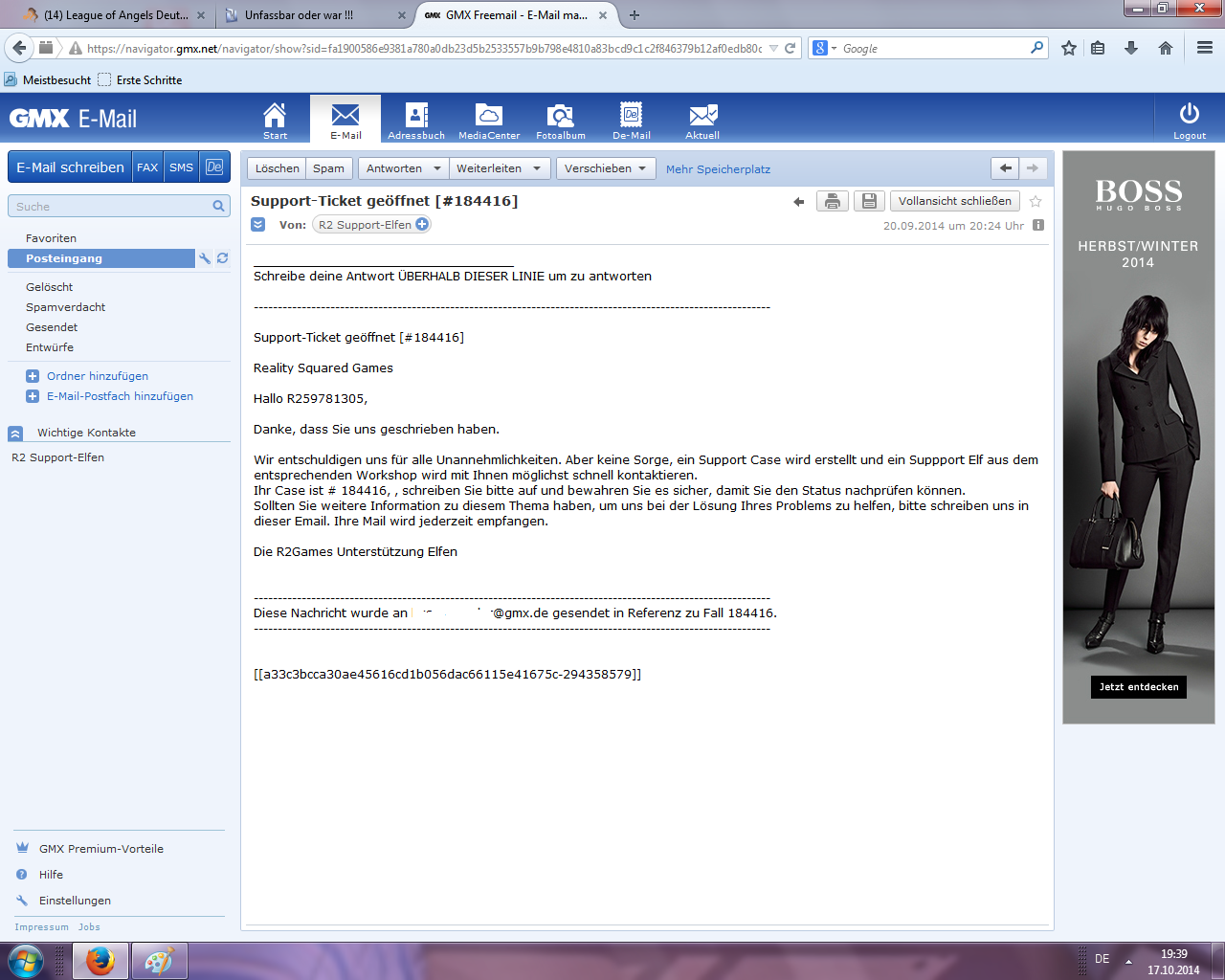Print the email using printer icon
Image resolution: width=1225 pixels, height=980 pixels.
click(x=832, y=201)
